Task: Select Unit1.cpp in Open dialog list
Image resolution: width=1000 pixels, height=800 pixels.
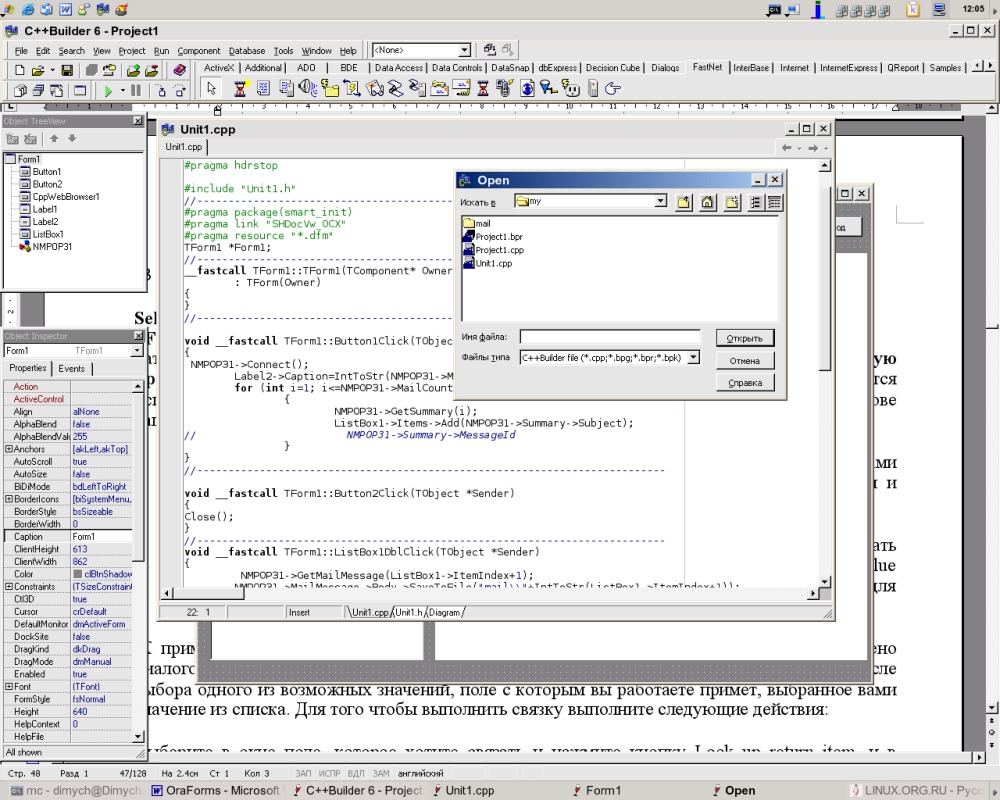Action: (488, 263)
